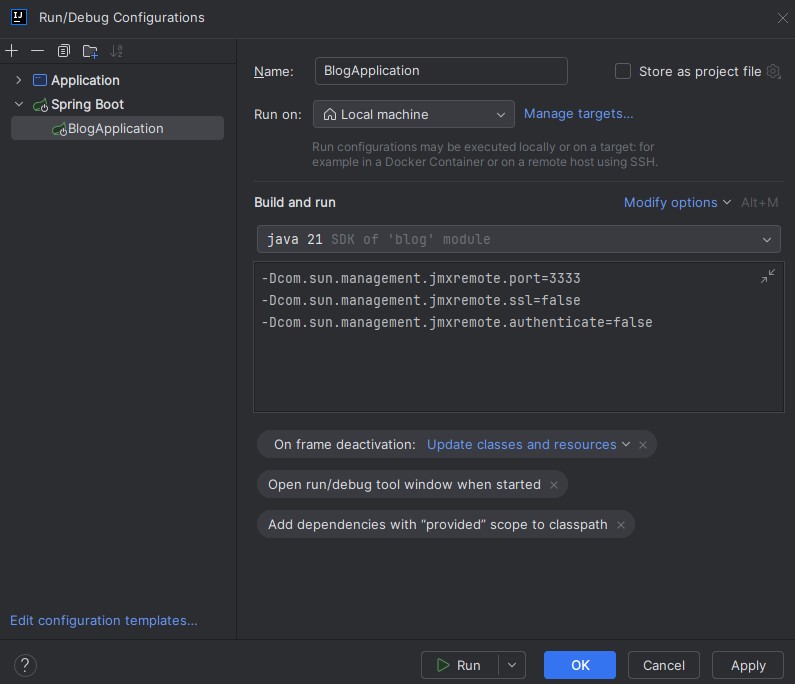Remove the Open run/debug tool window option

pyautogui.click(x=554, y=485)
